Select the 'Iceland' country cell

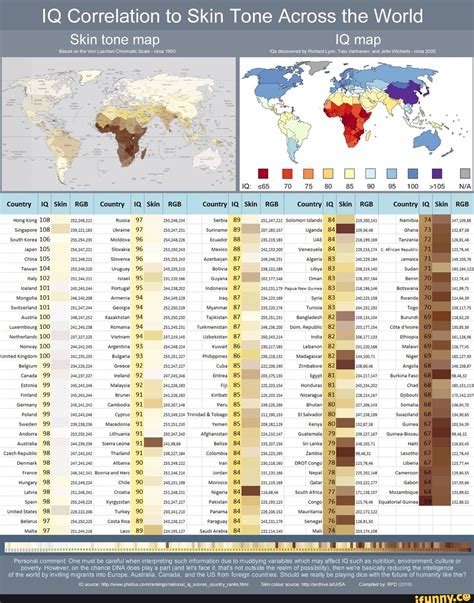(x=29, y=288)
